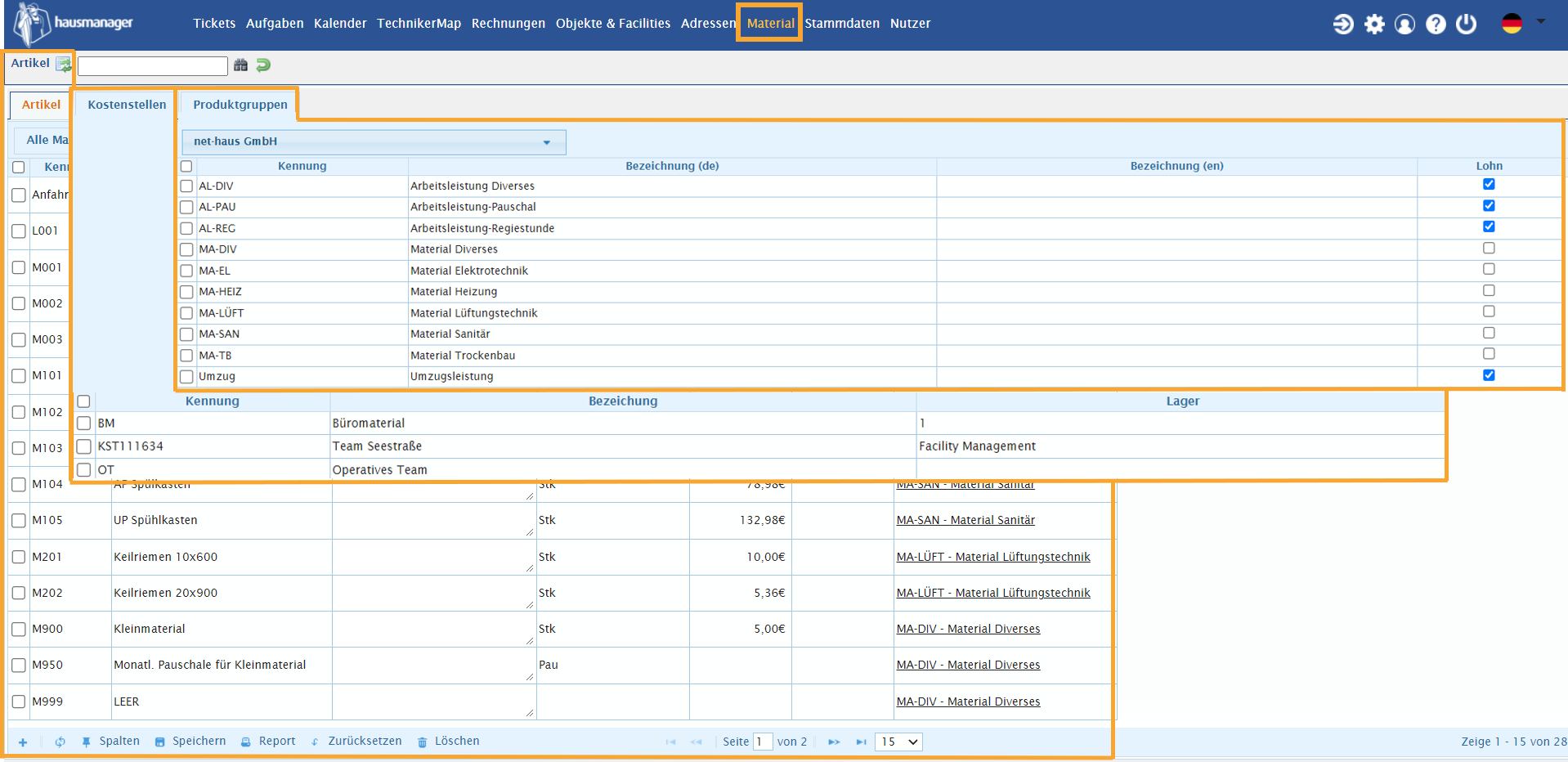Select the M105 article row checkbox

(19, 521)
